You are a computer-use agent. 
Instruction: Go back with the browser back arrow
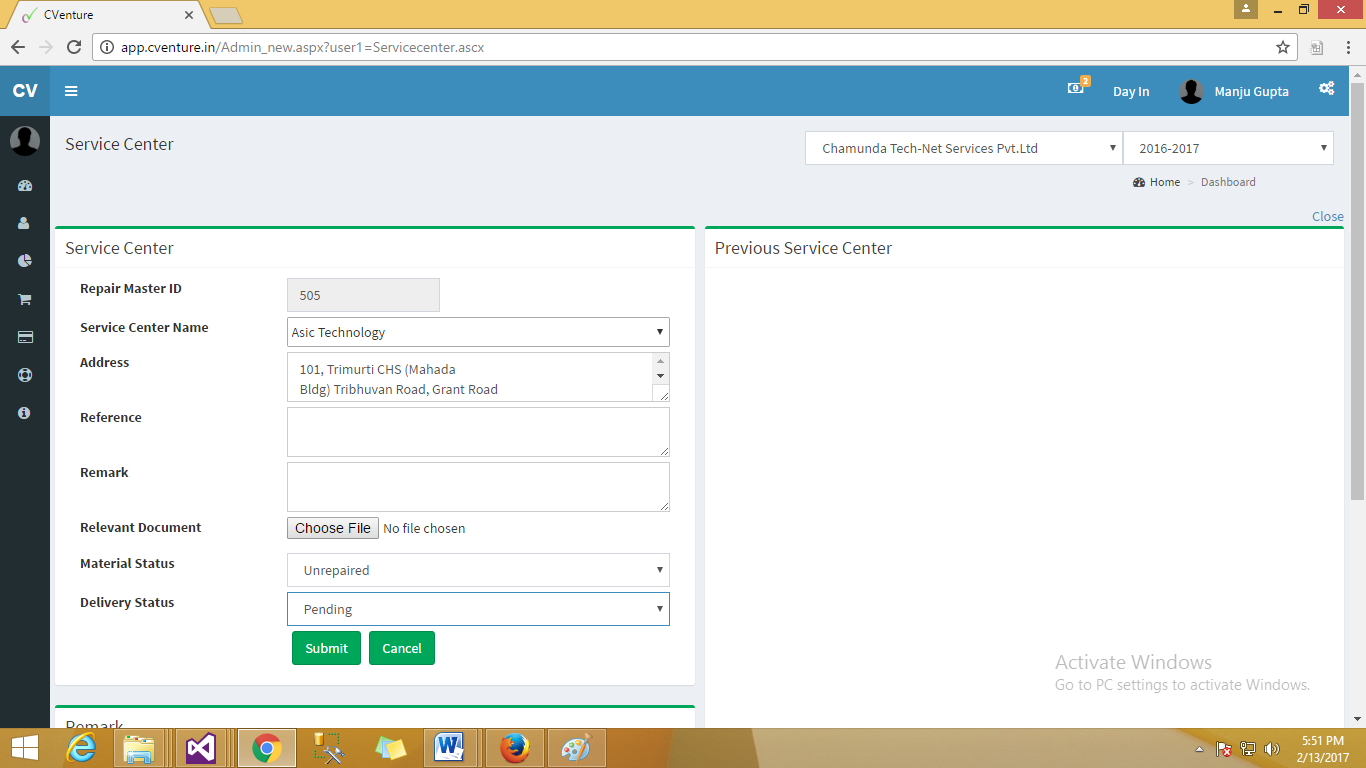click(18, 47)
